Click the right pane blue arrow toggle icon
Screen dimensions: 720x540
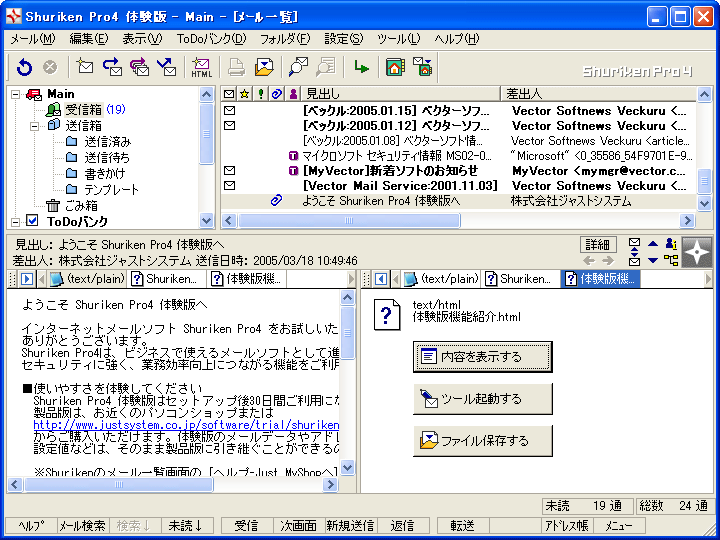click(381, 279)
